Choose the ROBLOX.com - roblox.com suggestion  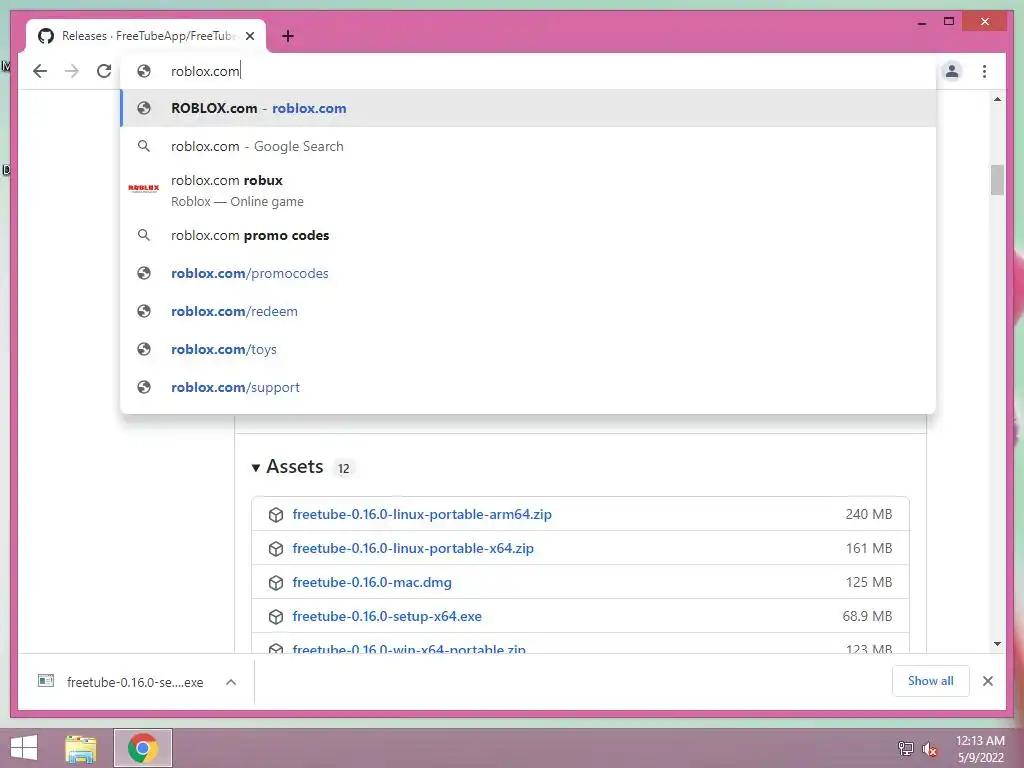point(528,108)
